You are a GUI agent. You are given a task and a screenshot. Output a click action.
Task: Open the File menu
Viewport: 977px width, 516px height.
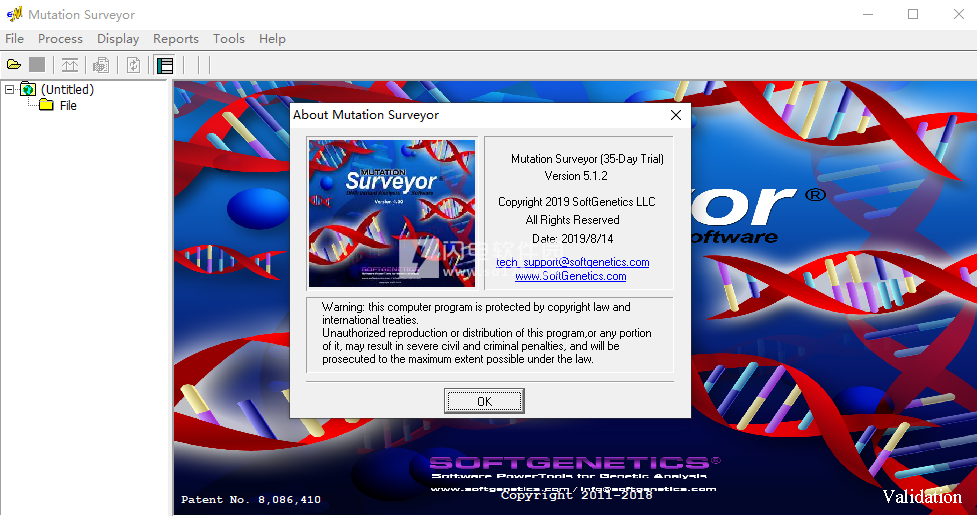[x=14, y=39]
